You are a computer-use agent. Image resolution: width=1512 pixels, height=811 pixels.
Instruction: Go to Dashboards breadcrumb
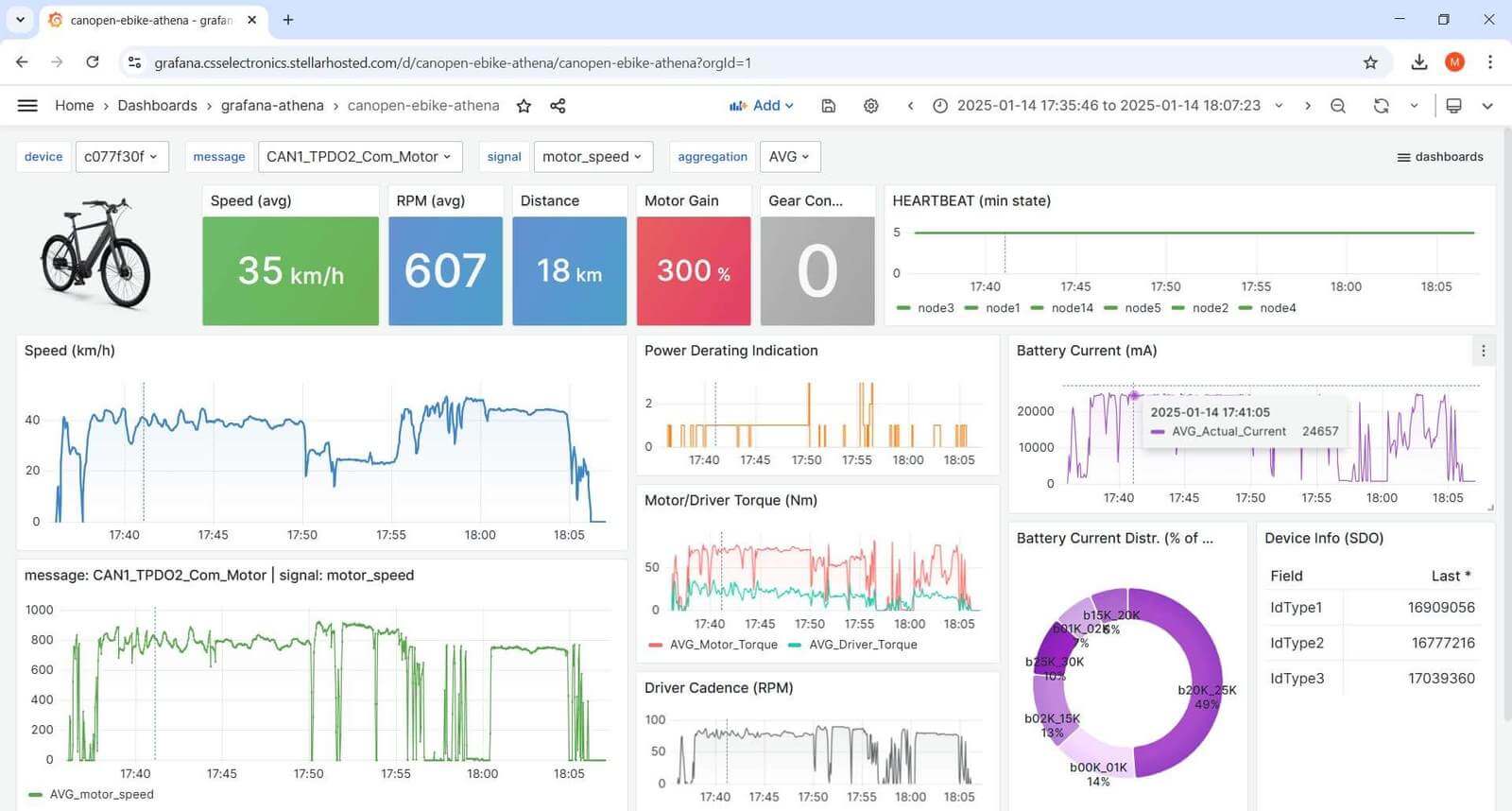click(157, 106)
